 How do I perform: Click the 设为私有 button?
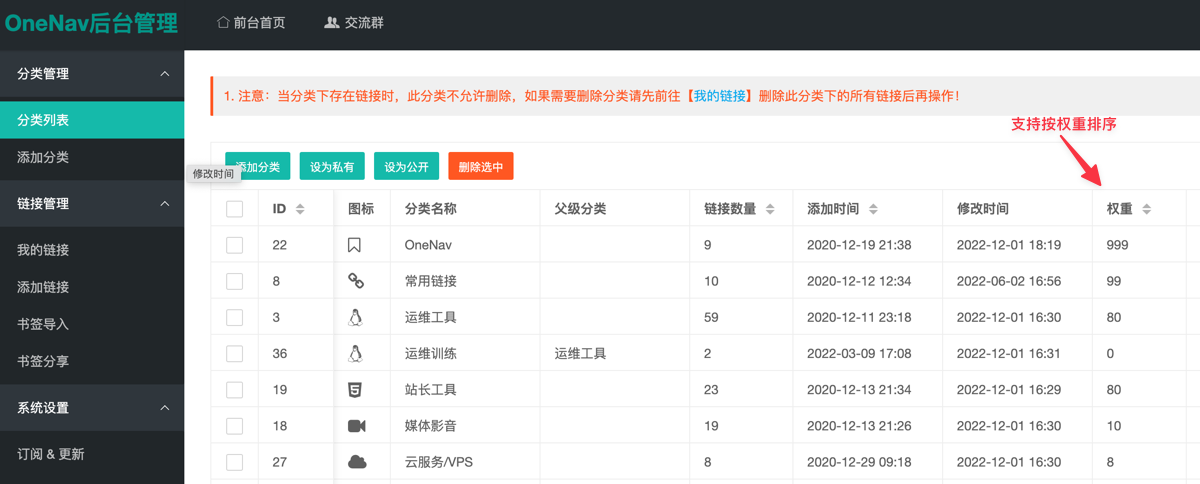tap(332, 167)
